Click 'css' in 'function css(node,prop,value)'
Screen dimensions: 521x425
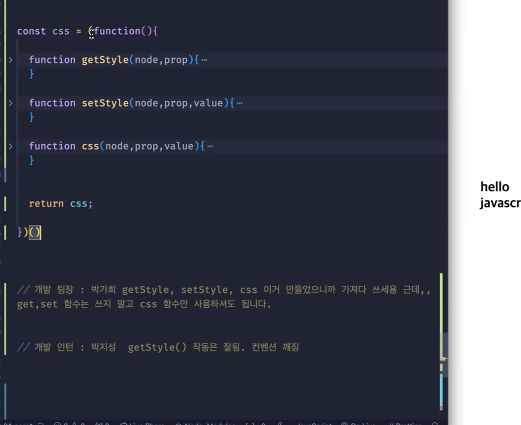(x=90, y=146)
